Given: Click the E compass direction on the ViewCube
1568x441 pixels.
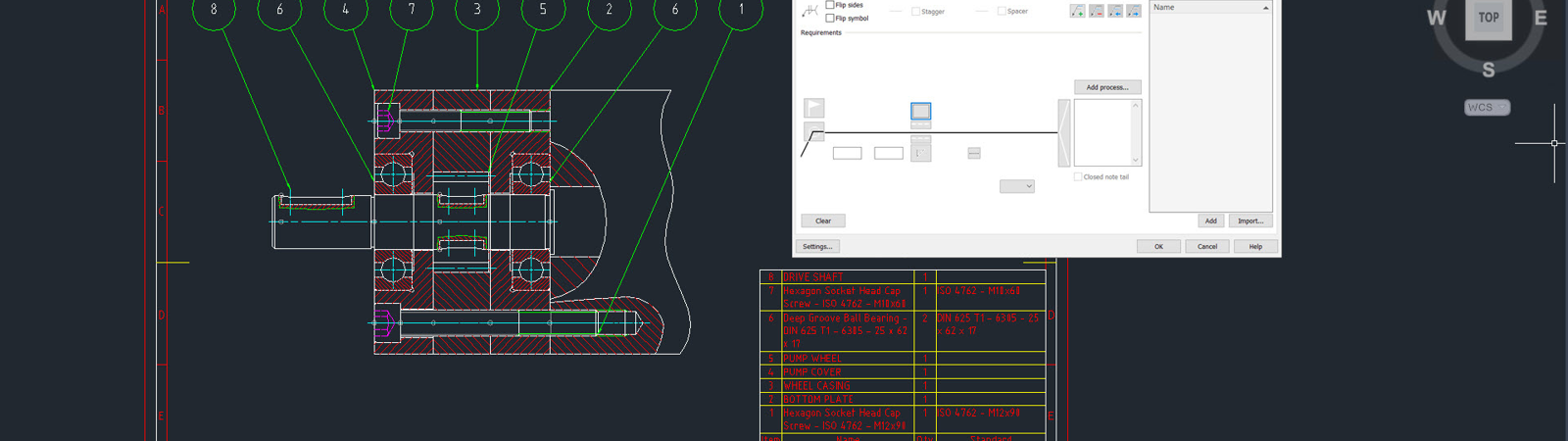Looking at the screenshot, I should [1541, 18].
